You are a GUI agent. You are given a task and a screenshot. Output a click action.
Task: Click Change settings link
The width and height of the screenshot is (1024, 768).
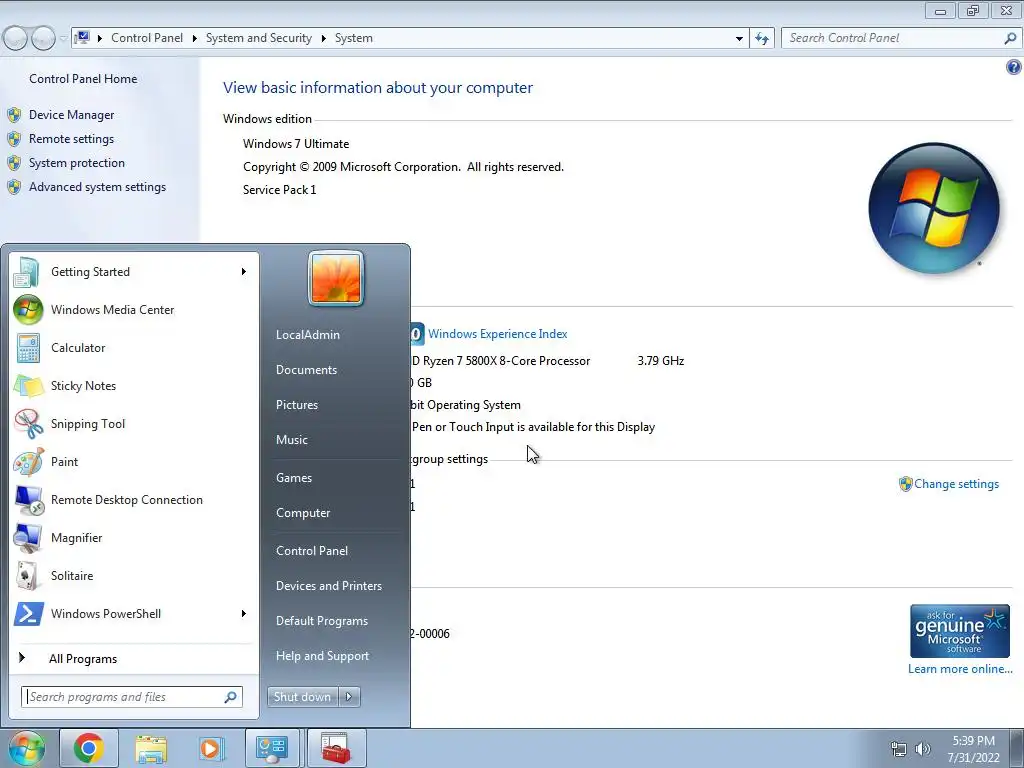[956, 484]
